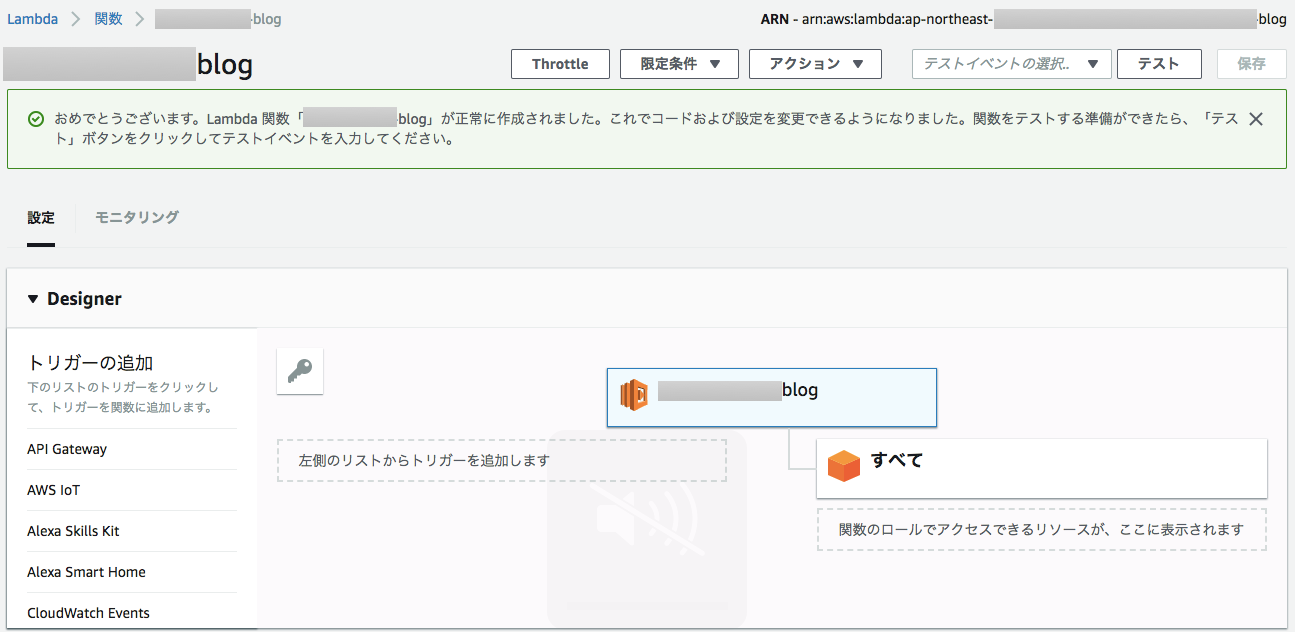This screenshot has height=632, width=1295.
Task: Click the テスト button
Action: click(x=1159, y=64)
